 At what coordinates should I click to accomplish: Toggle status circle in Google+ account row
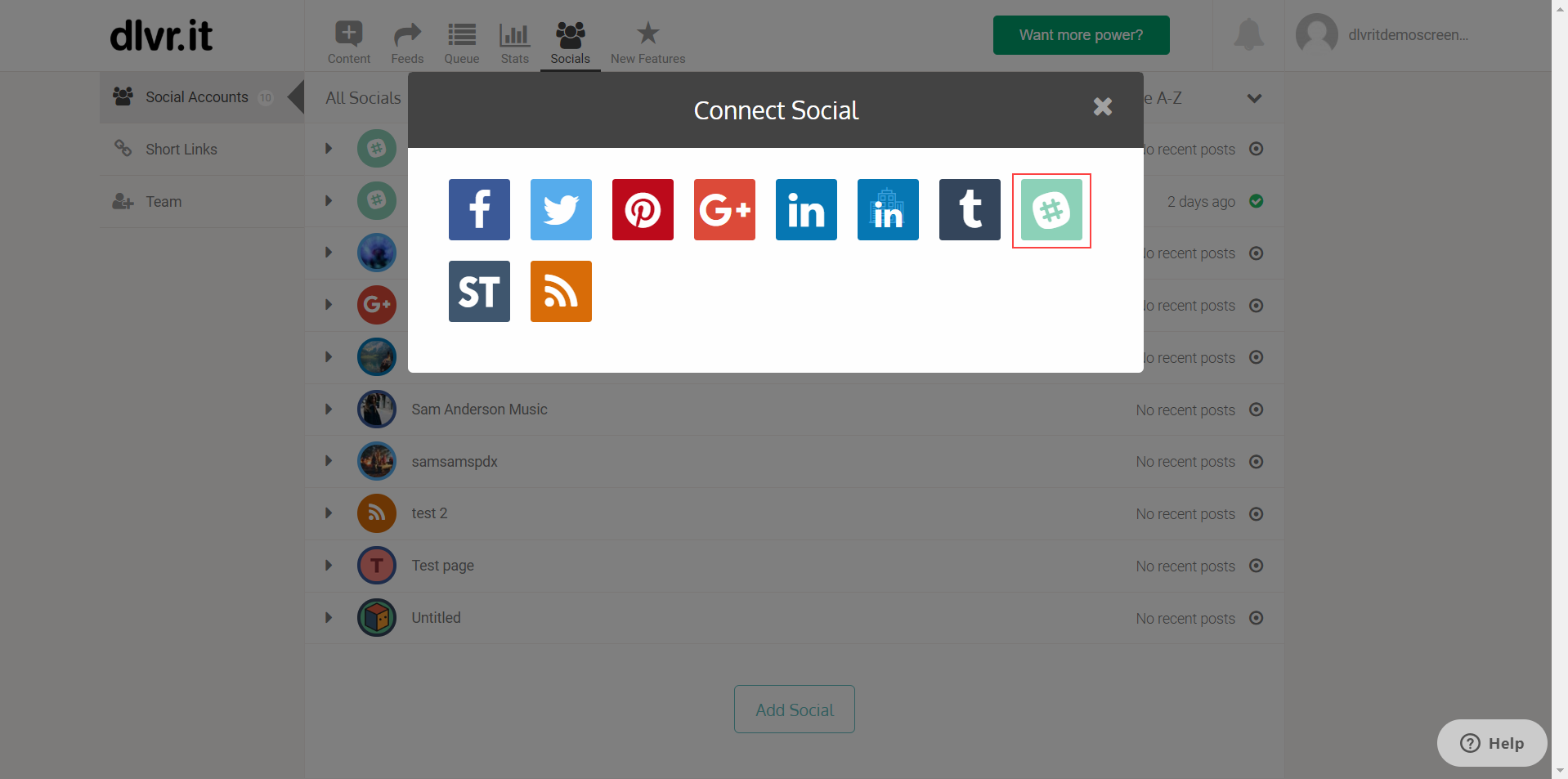point(1257,306)
